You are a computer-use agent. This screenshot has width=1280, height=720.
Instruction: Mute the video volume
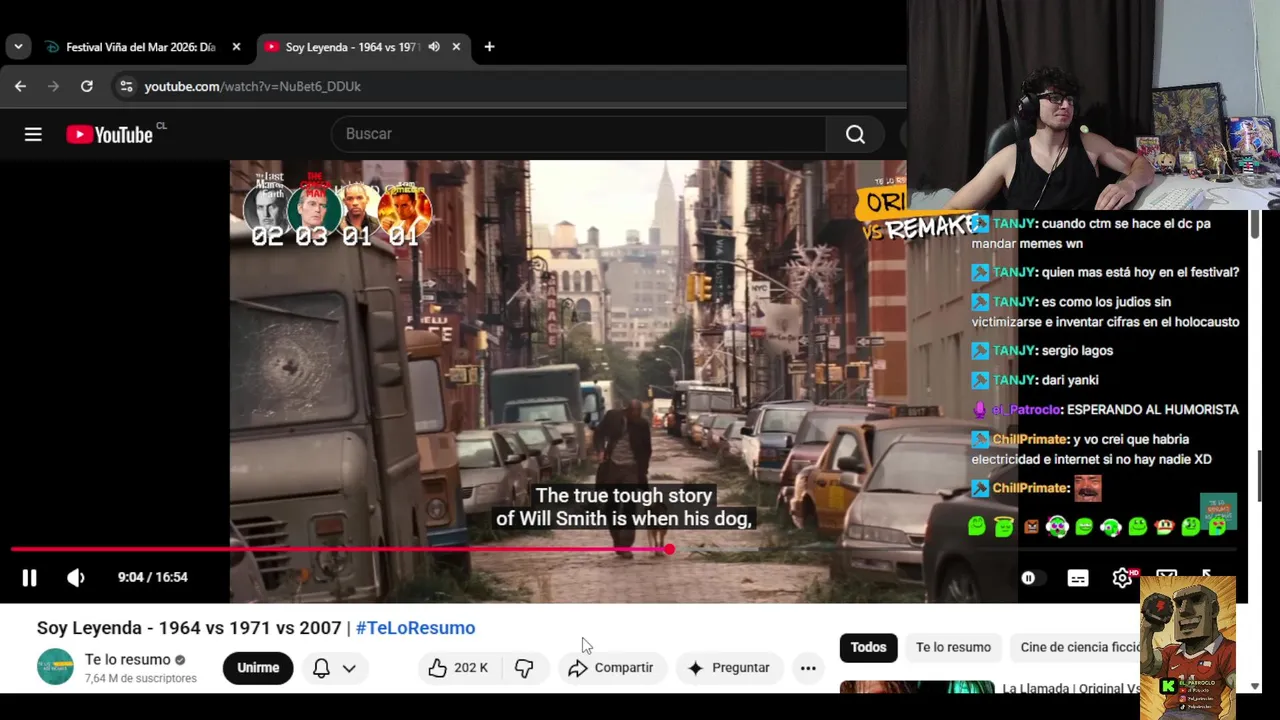pyautogui.click(x=76, y=577)
